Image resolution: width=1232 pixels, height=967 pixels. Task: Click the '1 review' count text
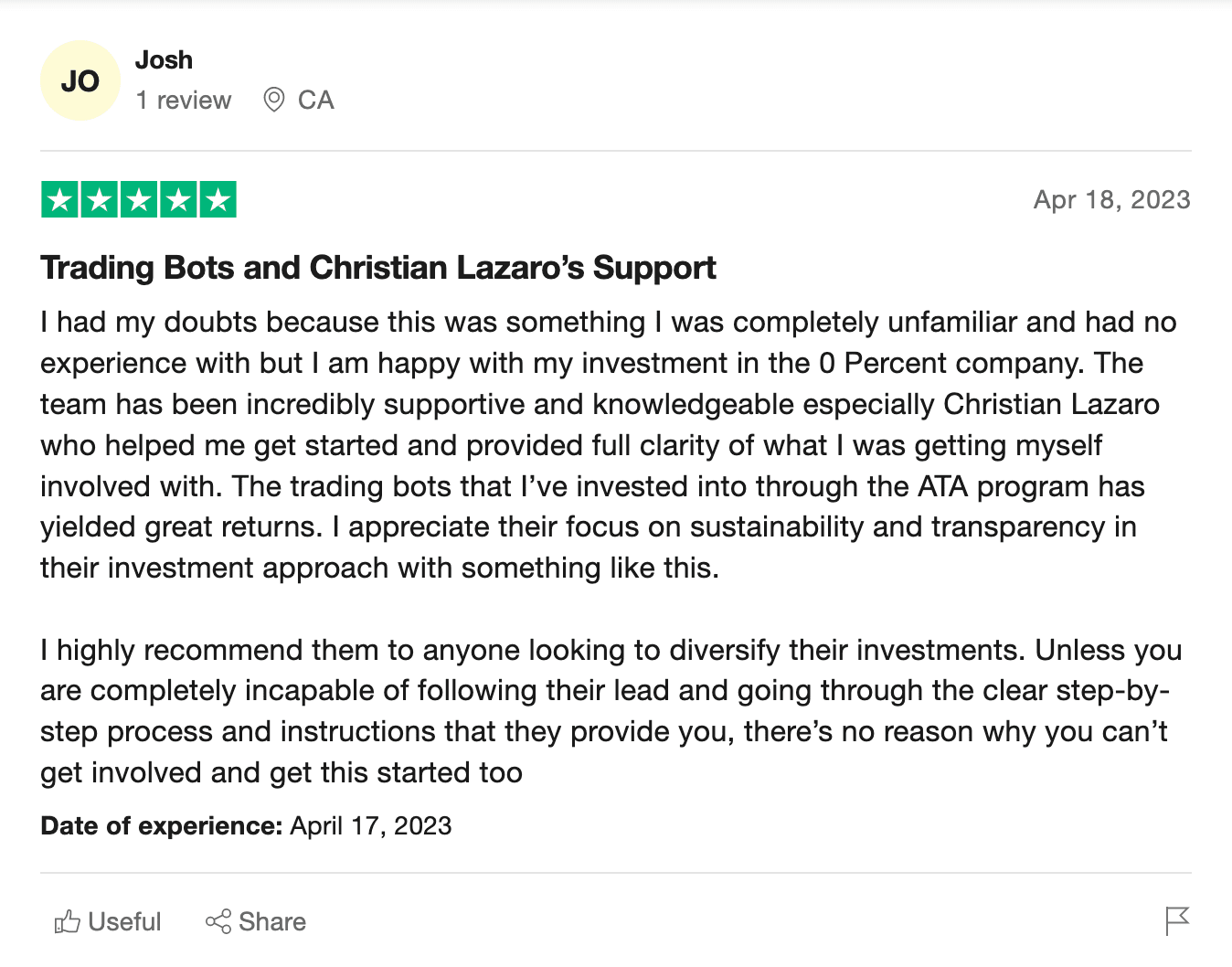(x=184, y=100)
